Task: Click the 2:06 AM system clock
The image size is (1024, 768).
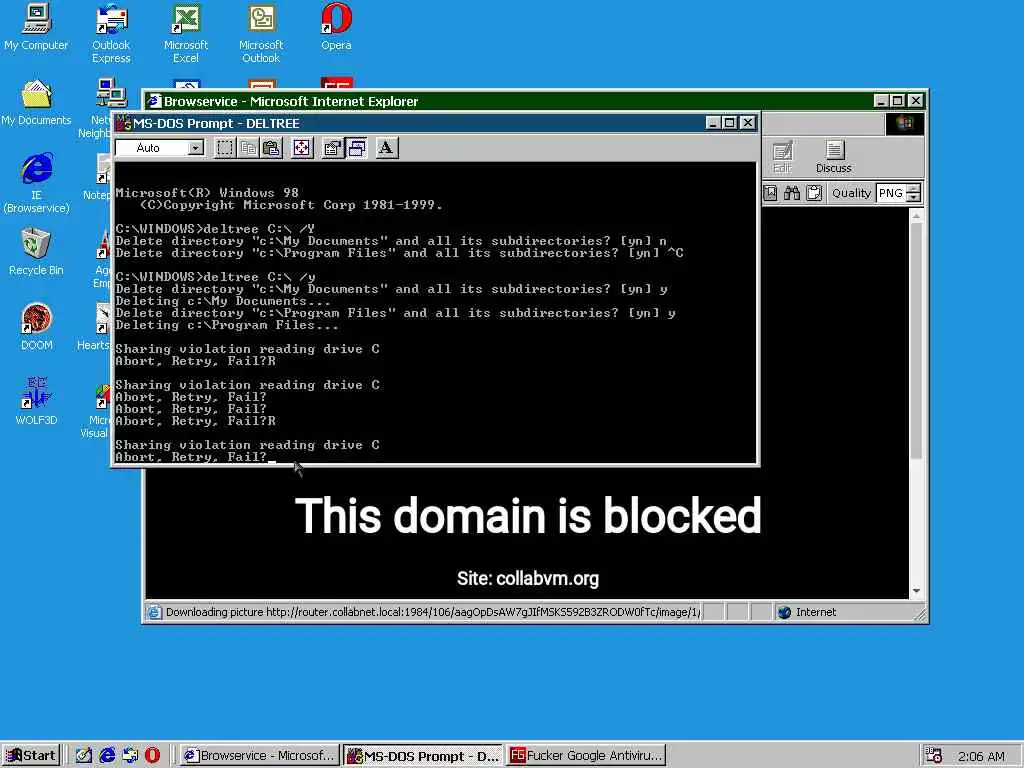Action: 981,756
